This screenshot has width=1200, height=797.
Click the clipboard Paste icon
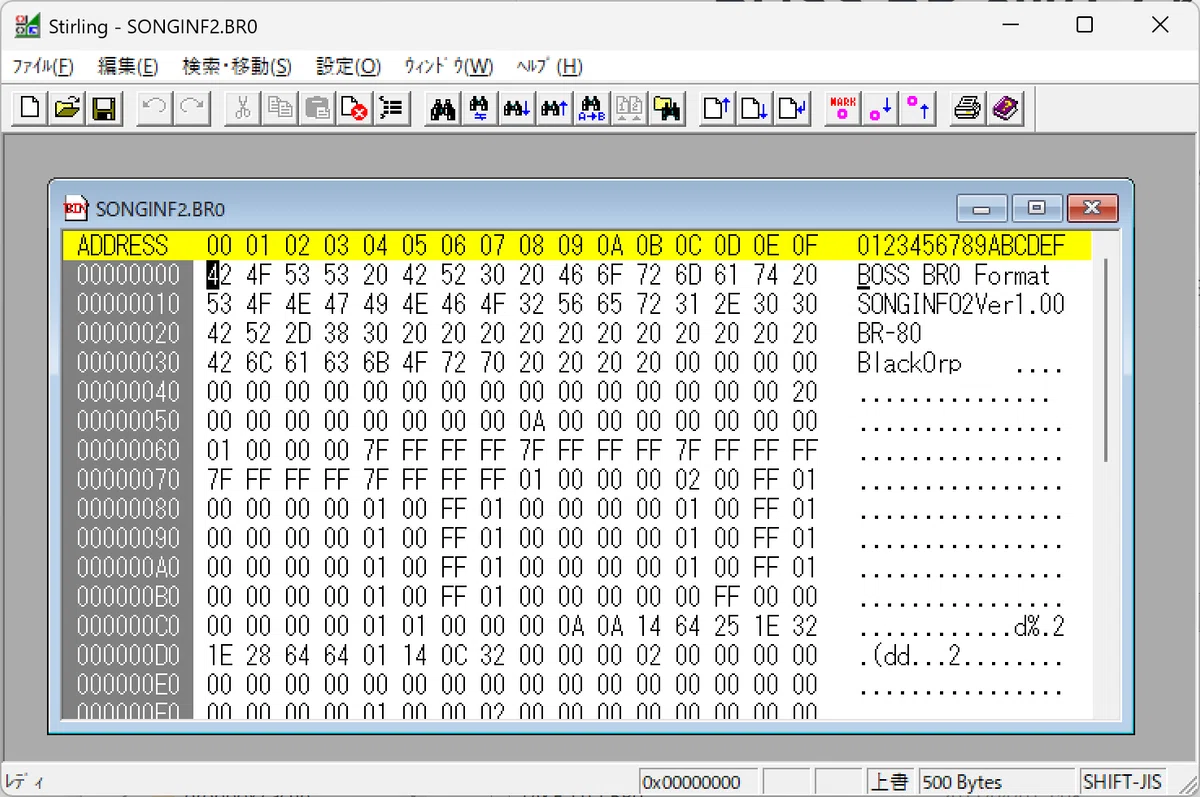pyautogui.click(x=317, y=108)
